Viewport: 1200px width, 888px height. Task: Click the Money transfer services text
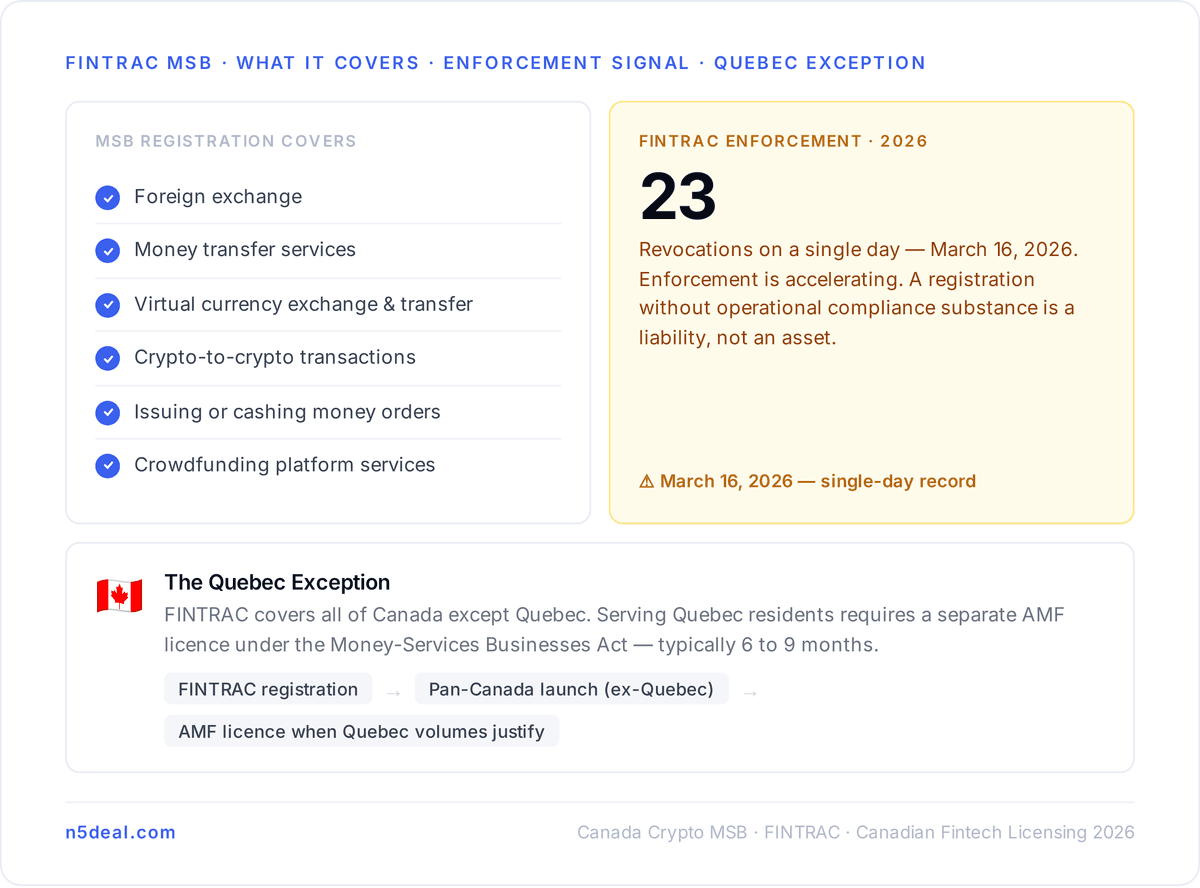245,250
